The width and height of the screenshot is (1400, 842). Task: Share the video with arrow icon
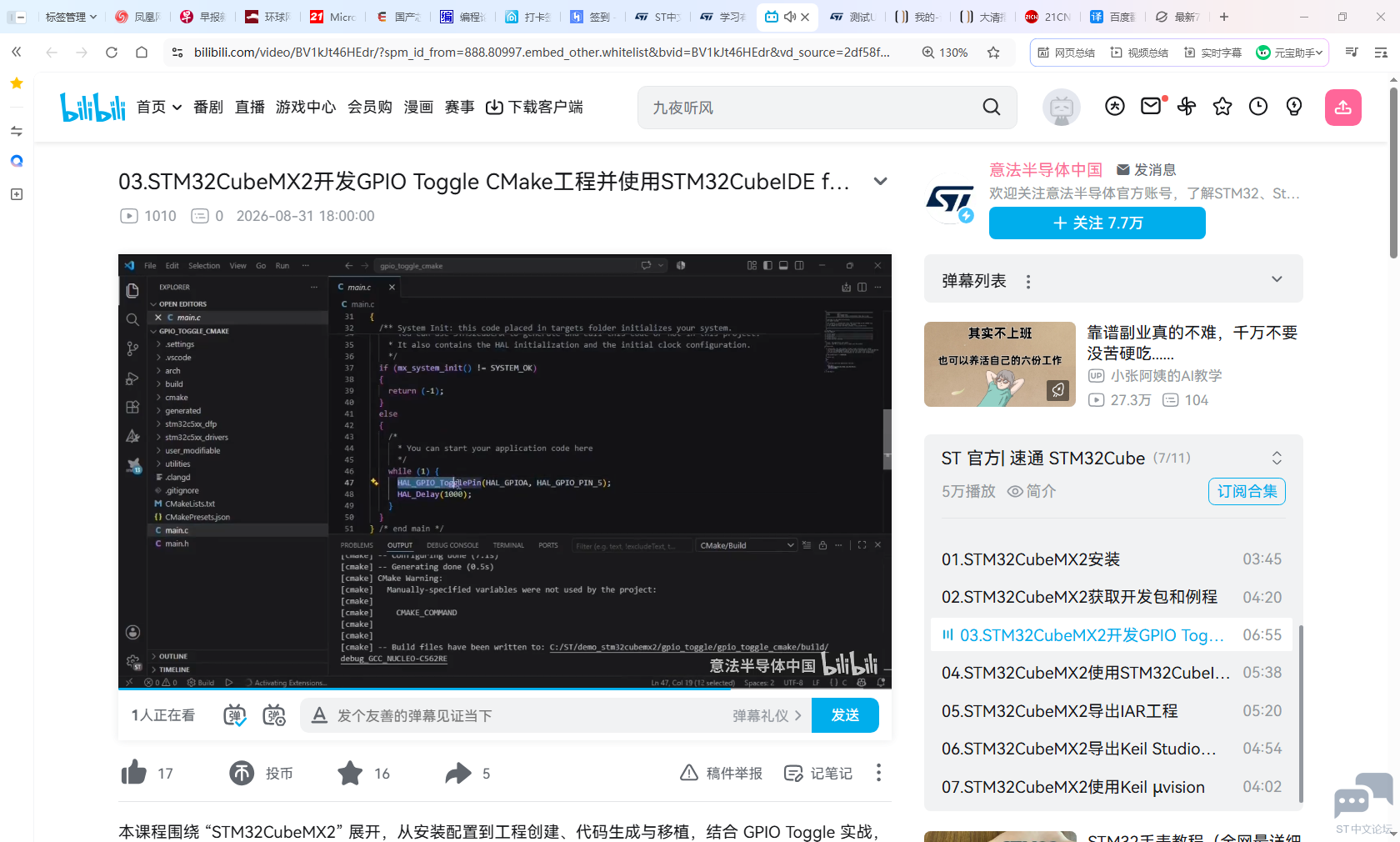point(457,773)
